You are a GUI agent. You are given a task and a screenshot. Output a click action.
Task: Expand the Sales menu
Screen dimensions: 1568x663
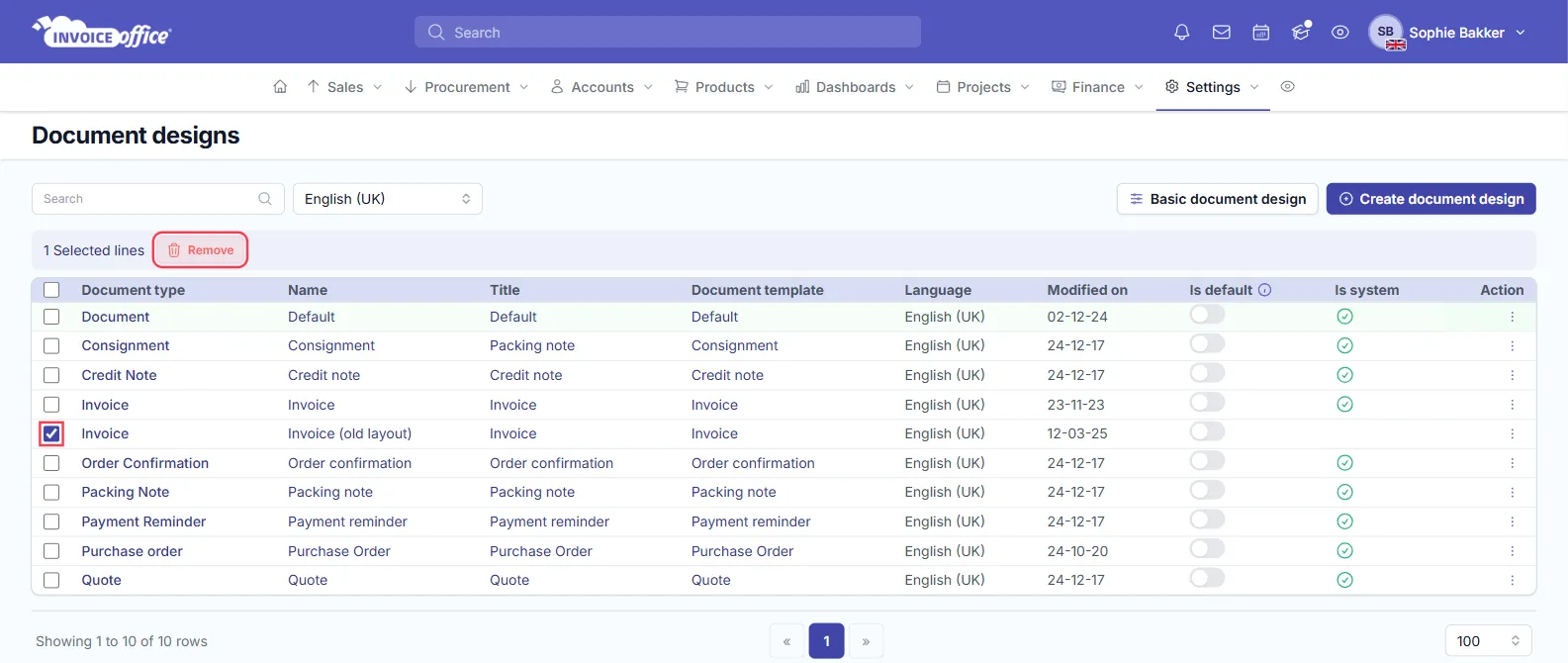pyautogui.click(x=344, y=87)
